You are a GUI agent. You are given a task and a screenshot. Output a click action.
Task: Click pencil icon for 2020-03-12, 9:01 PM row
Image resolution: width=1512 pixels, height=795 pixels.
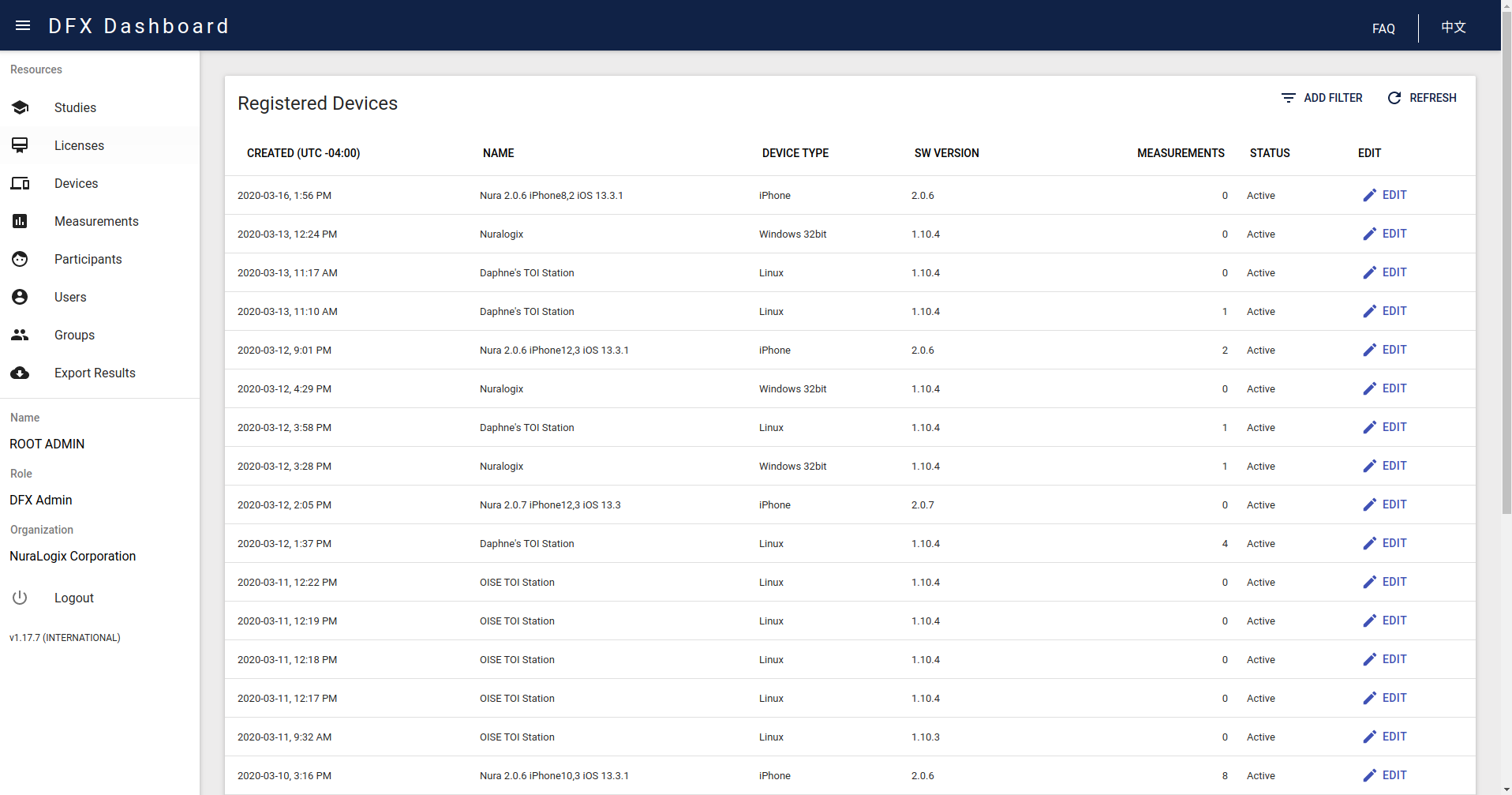coord(1370,350)
